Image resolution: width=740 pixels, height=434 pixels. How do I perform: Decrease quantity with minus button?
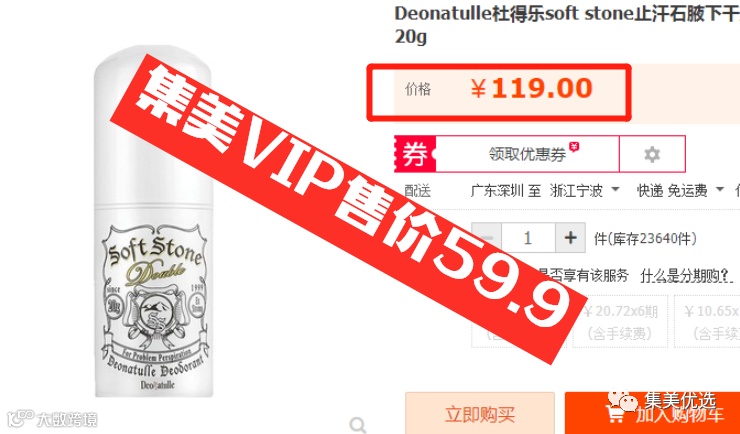coord(487,237)
